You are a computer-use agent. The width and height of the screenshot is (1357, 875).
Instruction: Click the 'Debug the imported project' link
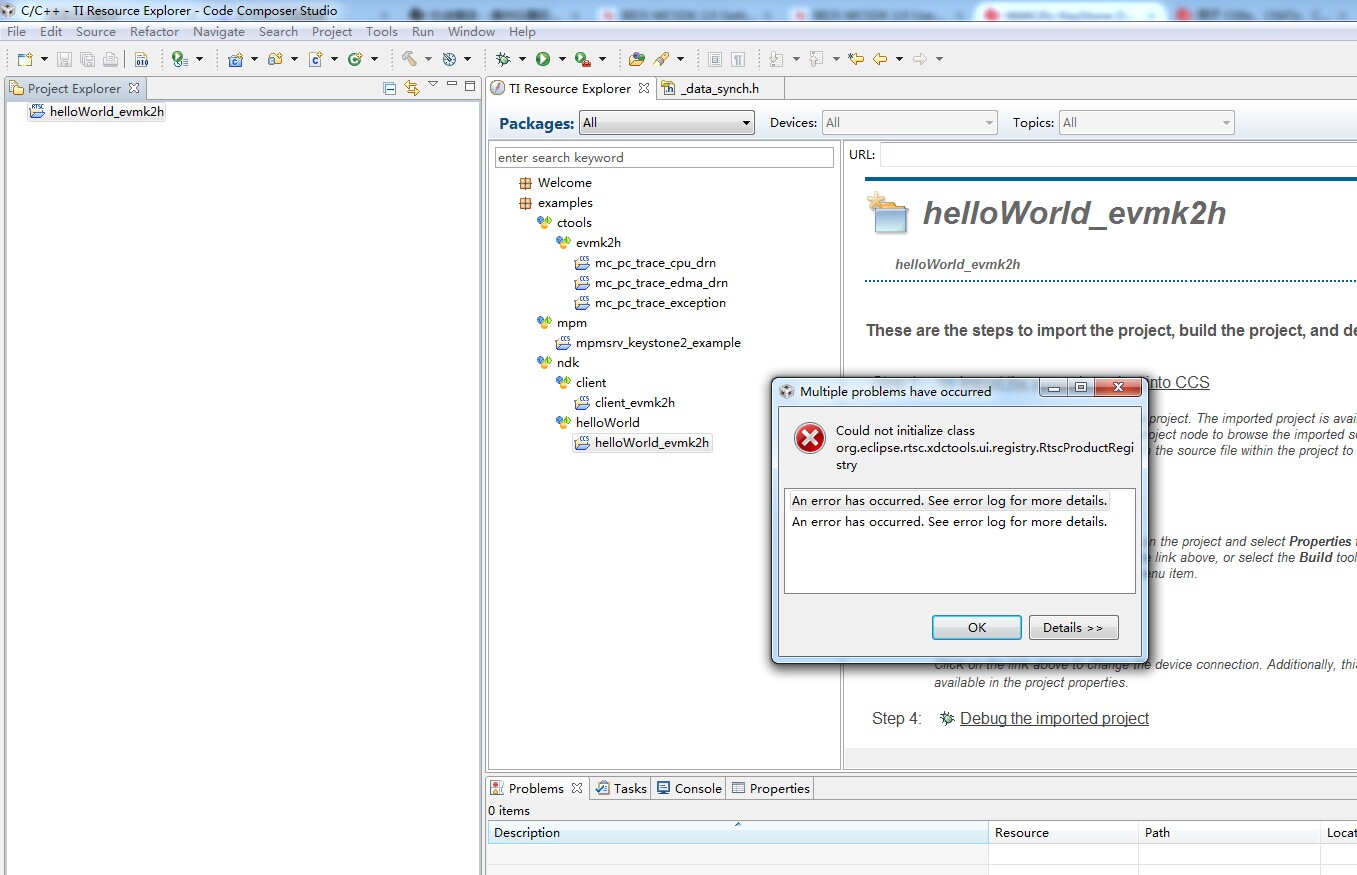coord(1054,718)
